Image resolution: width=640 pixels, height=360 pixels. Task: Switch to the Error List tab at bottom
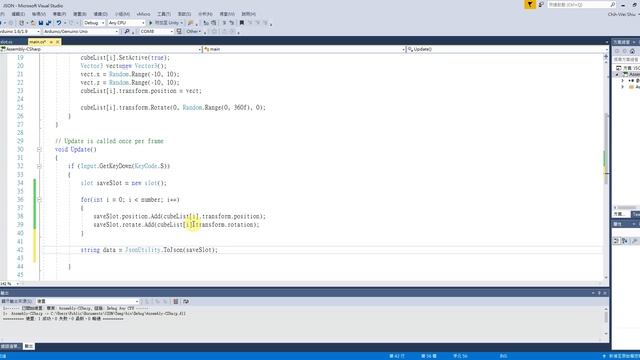10,346
